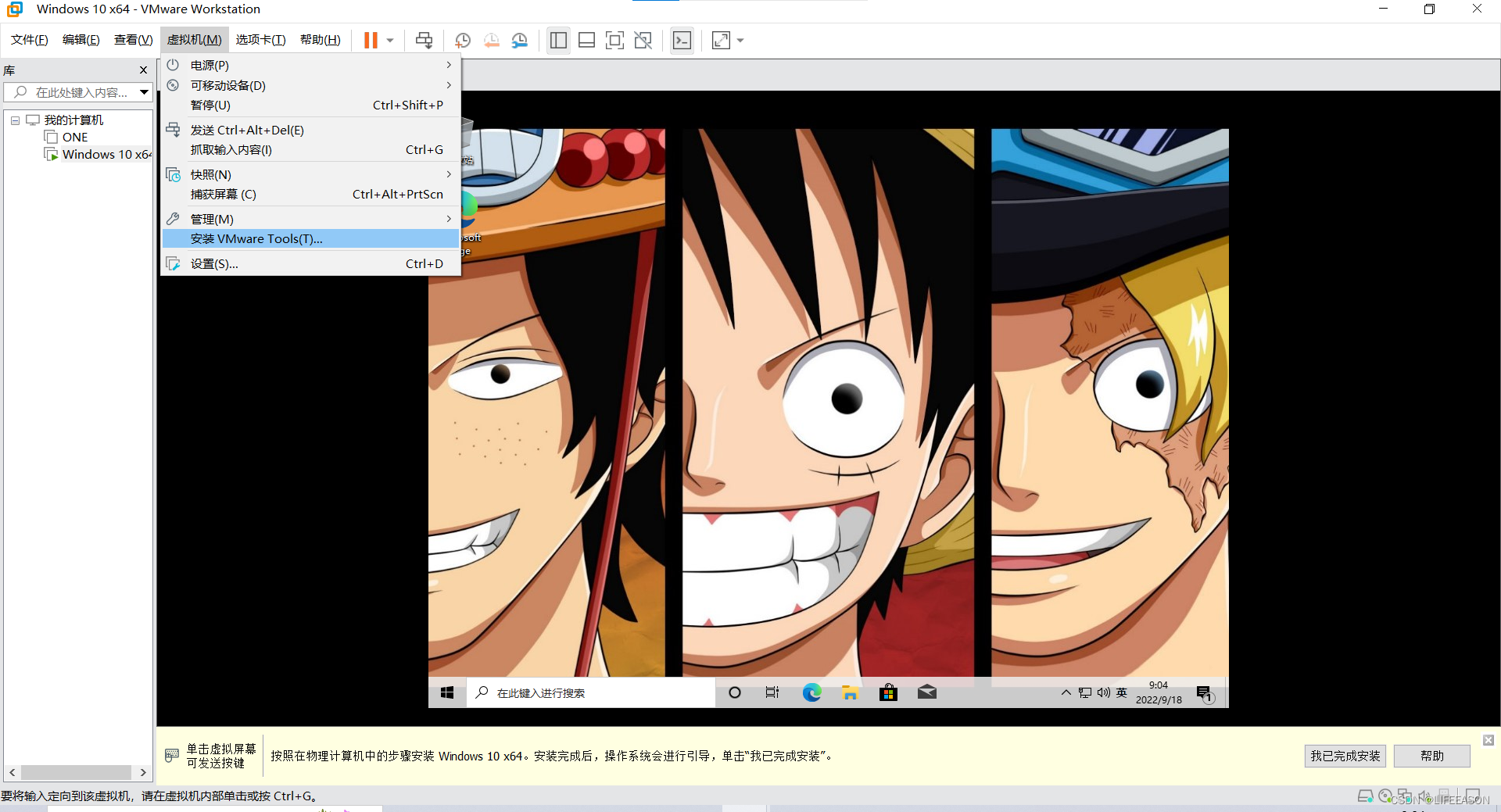Show hidden tray icons in guest taskbar
Screen dimensions: 1501x812
pyautogui.click(x=1066, y=692)
